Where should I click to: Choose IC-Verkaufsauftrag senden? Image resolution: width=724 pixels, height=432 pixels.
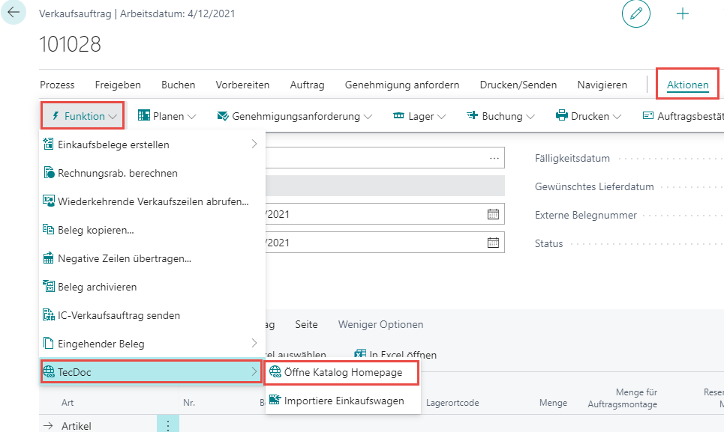152,315
